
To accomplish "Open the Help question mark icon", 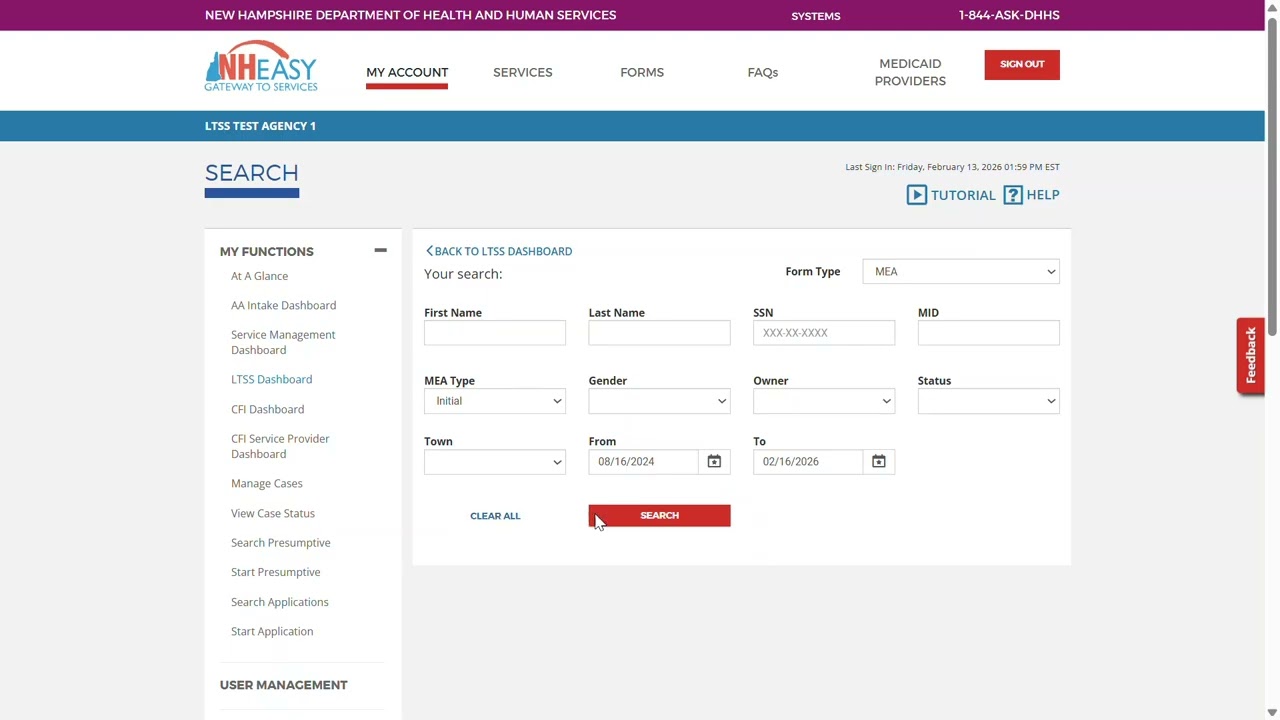I will tap(1013, 195).
